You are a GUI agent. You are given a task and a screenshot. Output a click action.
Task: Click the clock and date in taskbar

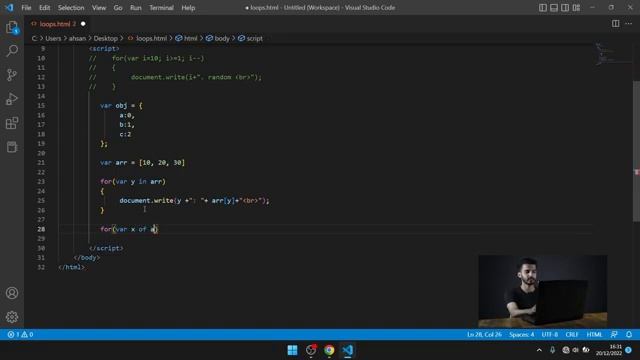tap(609, 350)
